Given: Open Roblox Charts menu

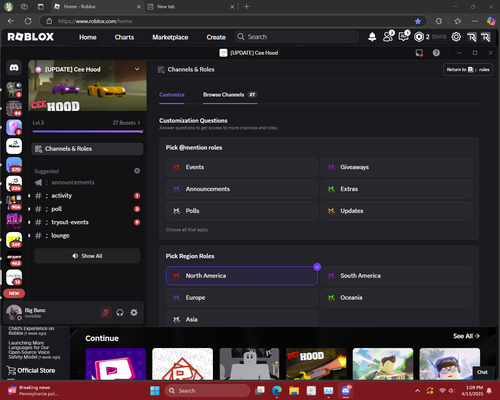Looking at the screenshot, I should click(124, 37).
